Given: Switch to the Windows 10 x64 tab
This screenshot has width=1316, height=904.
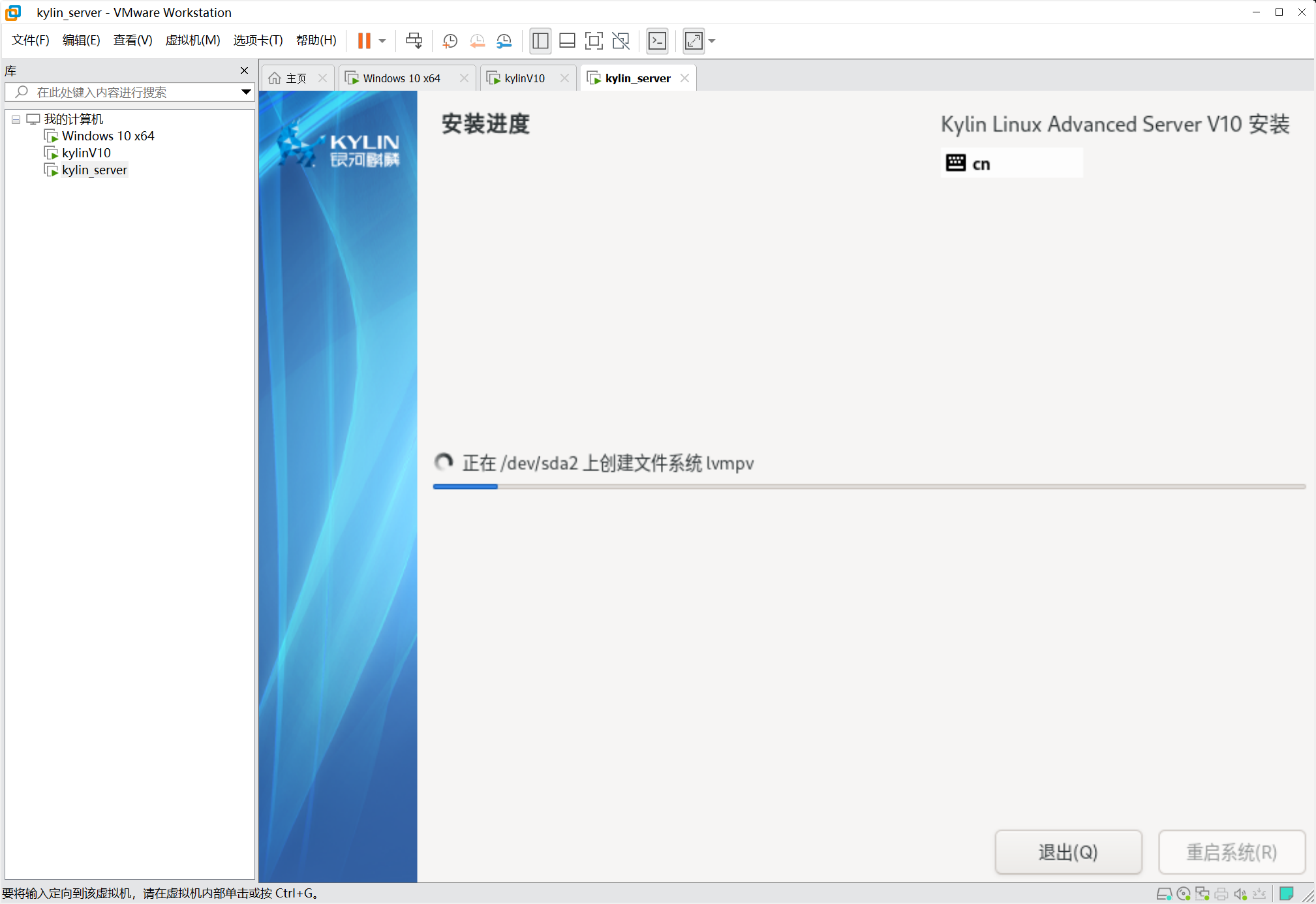Looking at the screenshot, I should click(401, 78).
